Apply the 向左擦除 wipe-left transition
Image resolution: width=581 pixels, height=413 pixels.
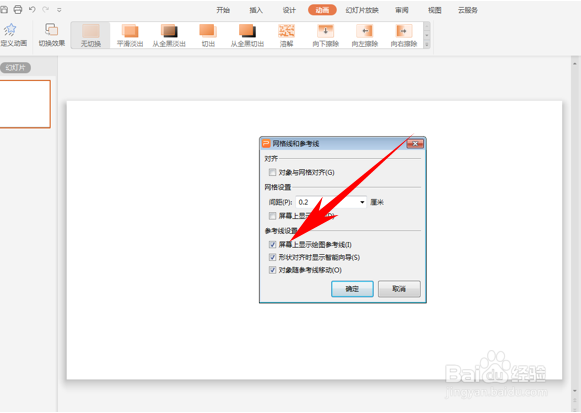pos(365,35)
